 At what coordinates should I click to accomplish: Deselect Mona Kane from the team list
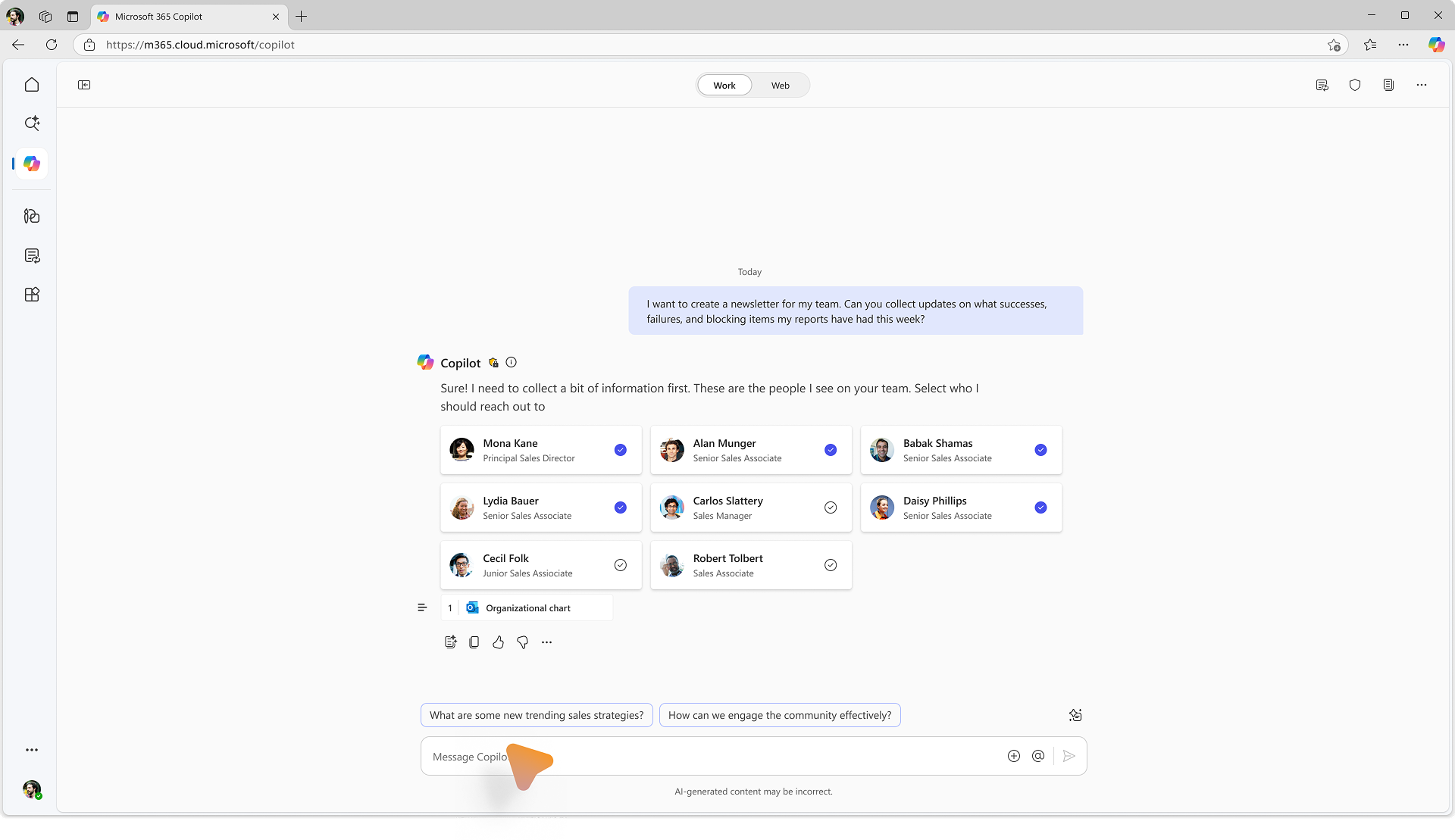620,450
